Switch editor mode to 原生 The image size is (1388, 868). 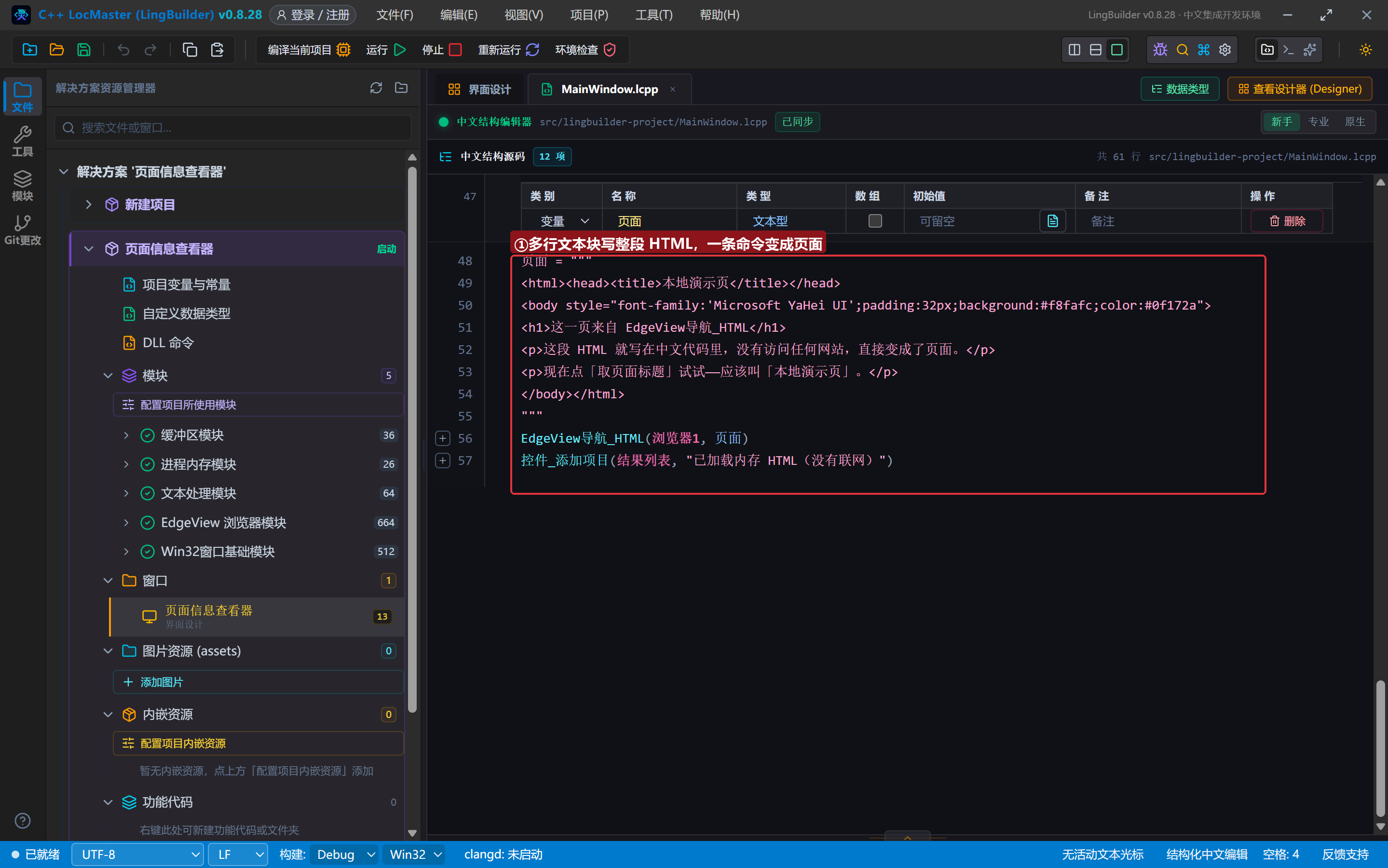point(1355,122)
